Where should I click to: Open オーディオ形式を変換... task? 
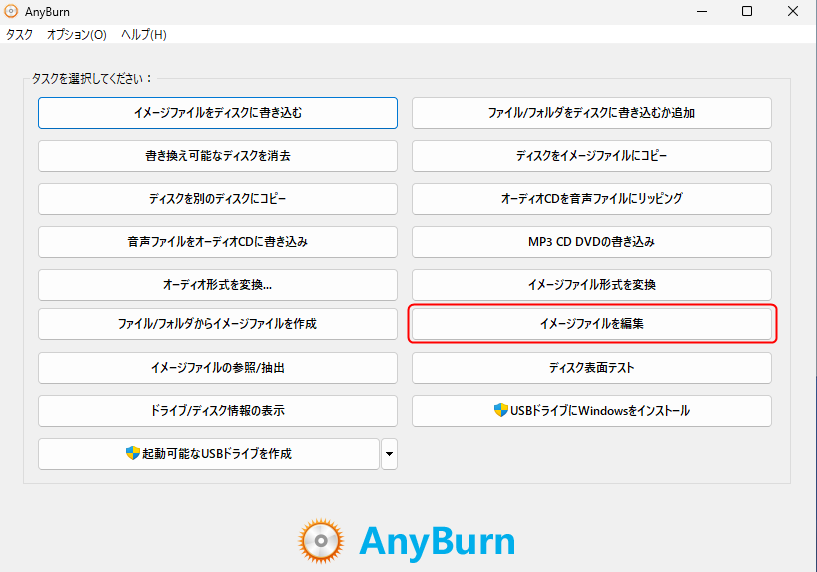(218, 285)
